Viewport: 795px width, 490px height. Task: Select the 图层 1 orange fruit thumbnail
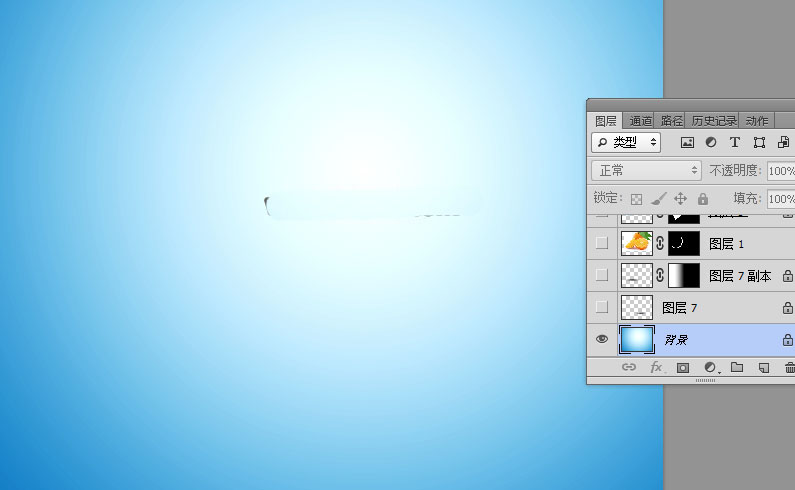coord(637,243)
